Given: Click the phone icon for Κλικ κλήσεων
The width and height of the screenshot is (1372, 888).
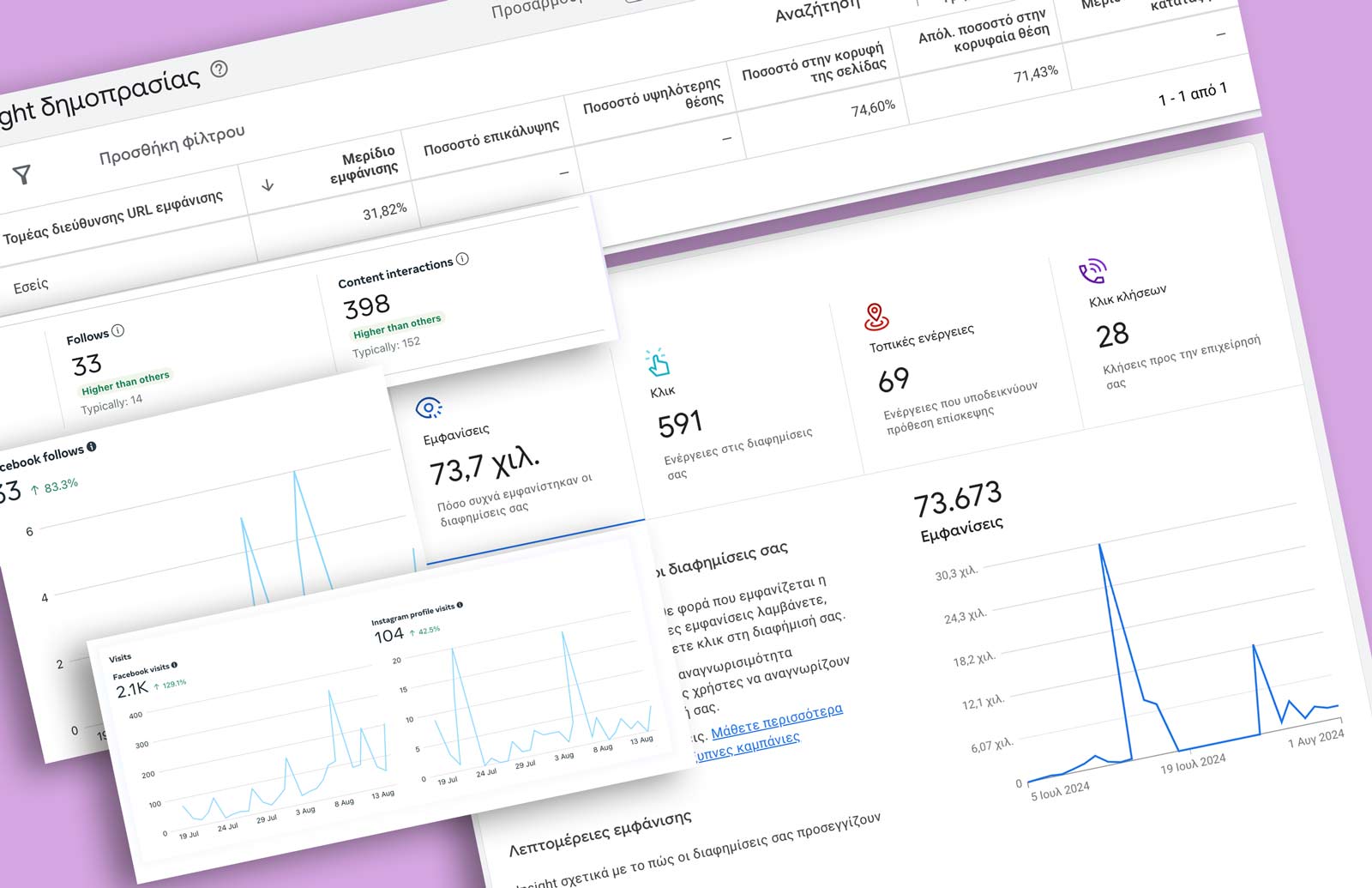Looking at the screenshot, I should (x=1092, y=272).
